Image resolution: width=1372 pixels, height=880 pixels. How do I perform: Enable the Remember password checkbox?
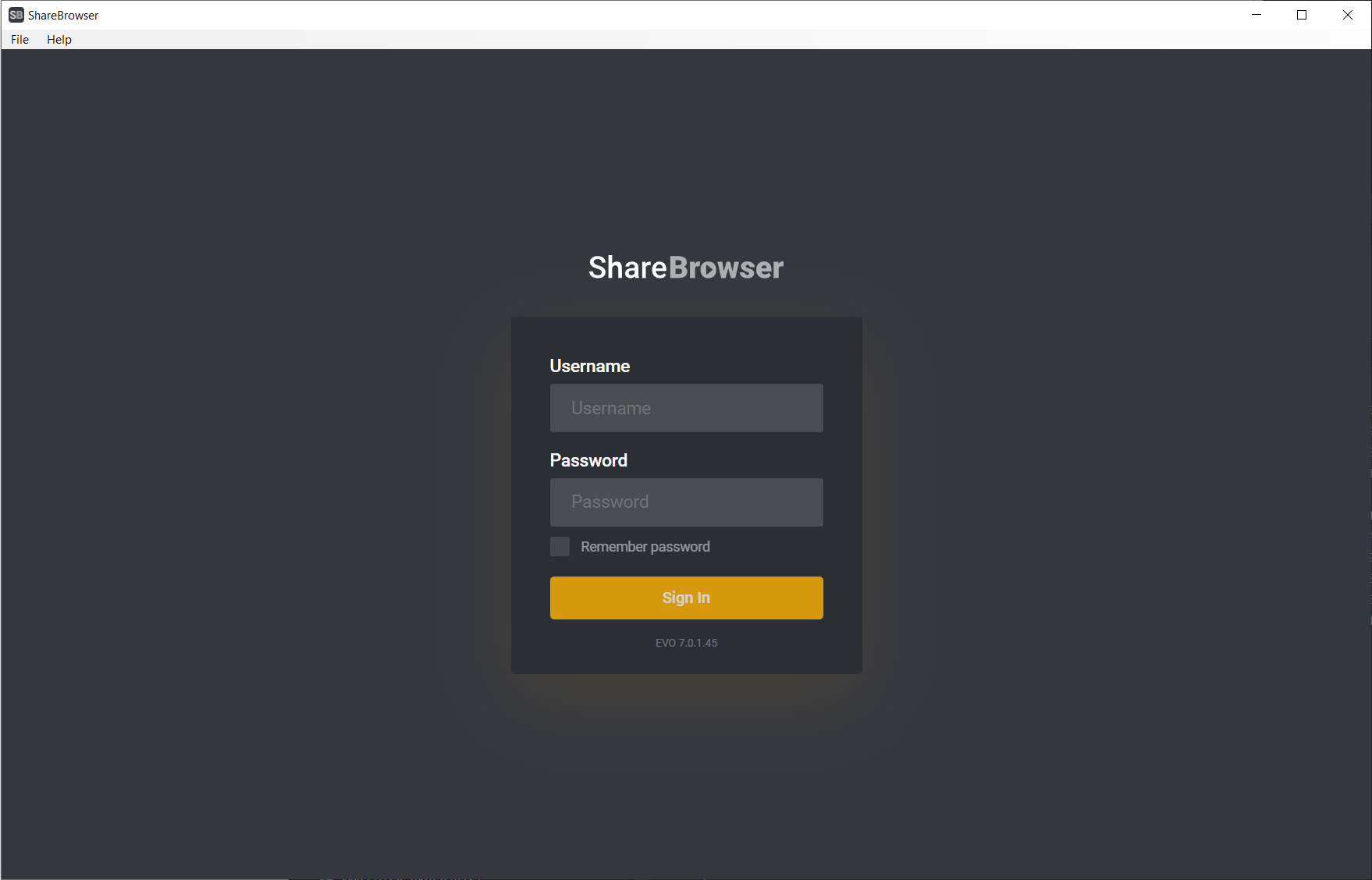point(560,546)
